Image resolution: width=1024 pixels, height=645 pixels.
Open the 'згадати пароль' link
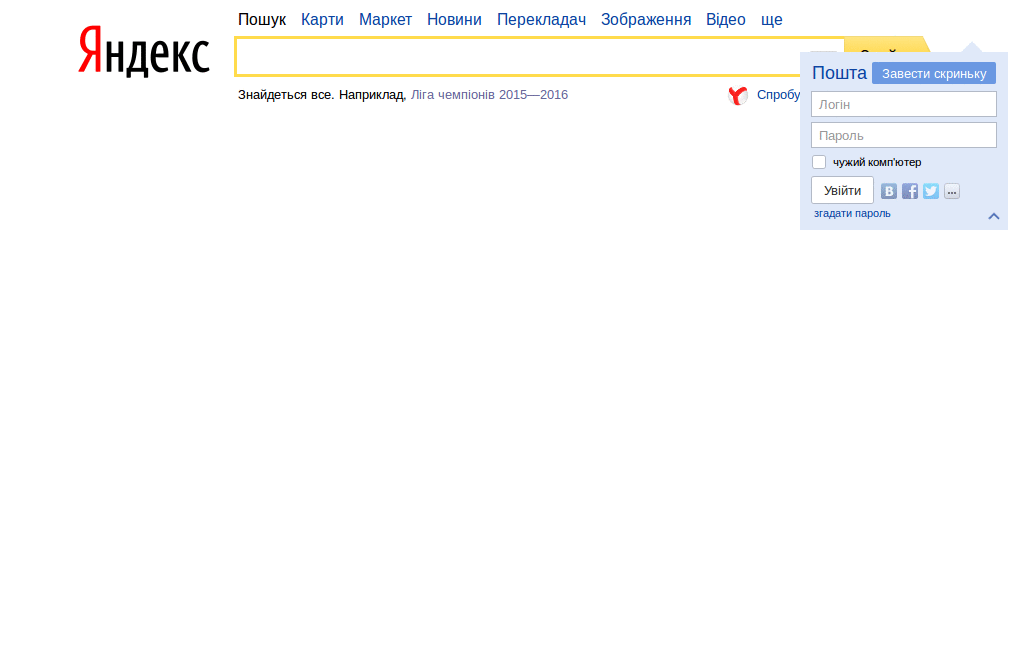pyautogui.click(x=852, y=213)
